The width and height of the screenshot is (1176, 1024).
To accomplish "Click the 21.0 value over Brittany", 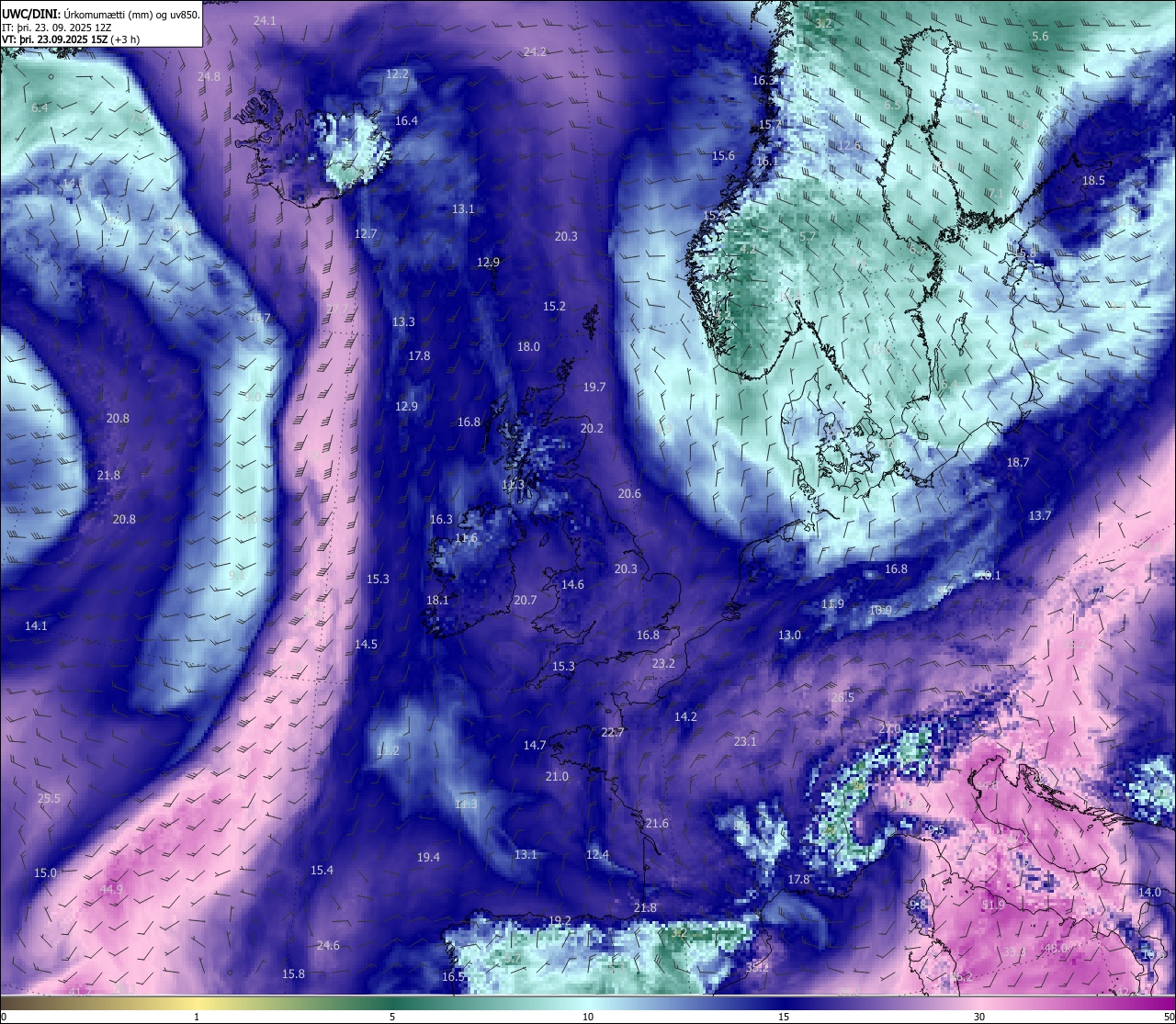I will pos(557,777).
